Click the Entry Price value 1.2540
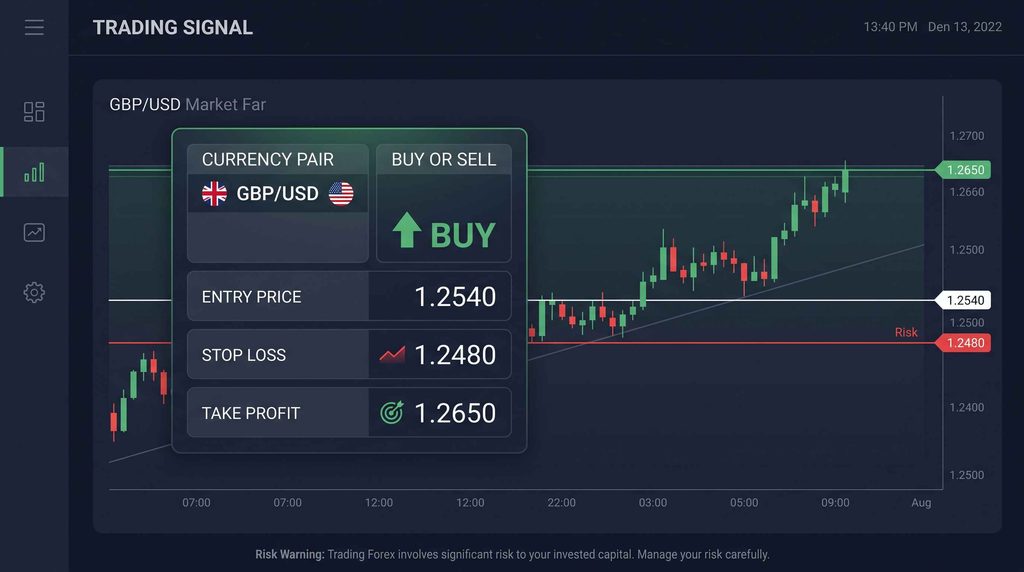The width and height of the screenshot is (1024, 572). (455, 297)
